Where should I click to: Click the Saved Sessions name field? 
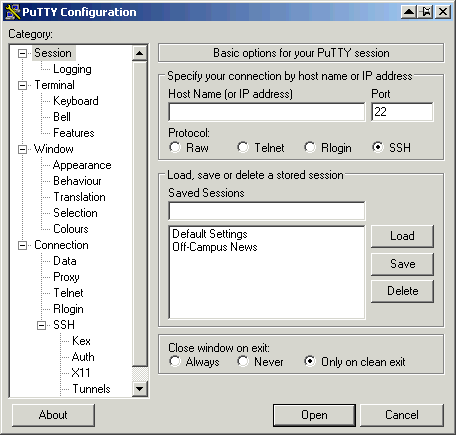(267, 211)
